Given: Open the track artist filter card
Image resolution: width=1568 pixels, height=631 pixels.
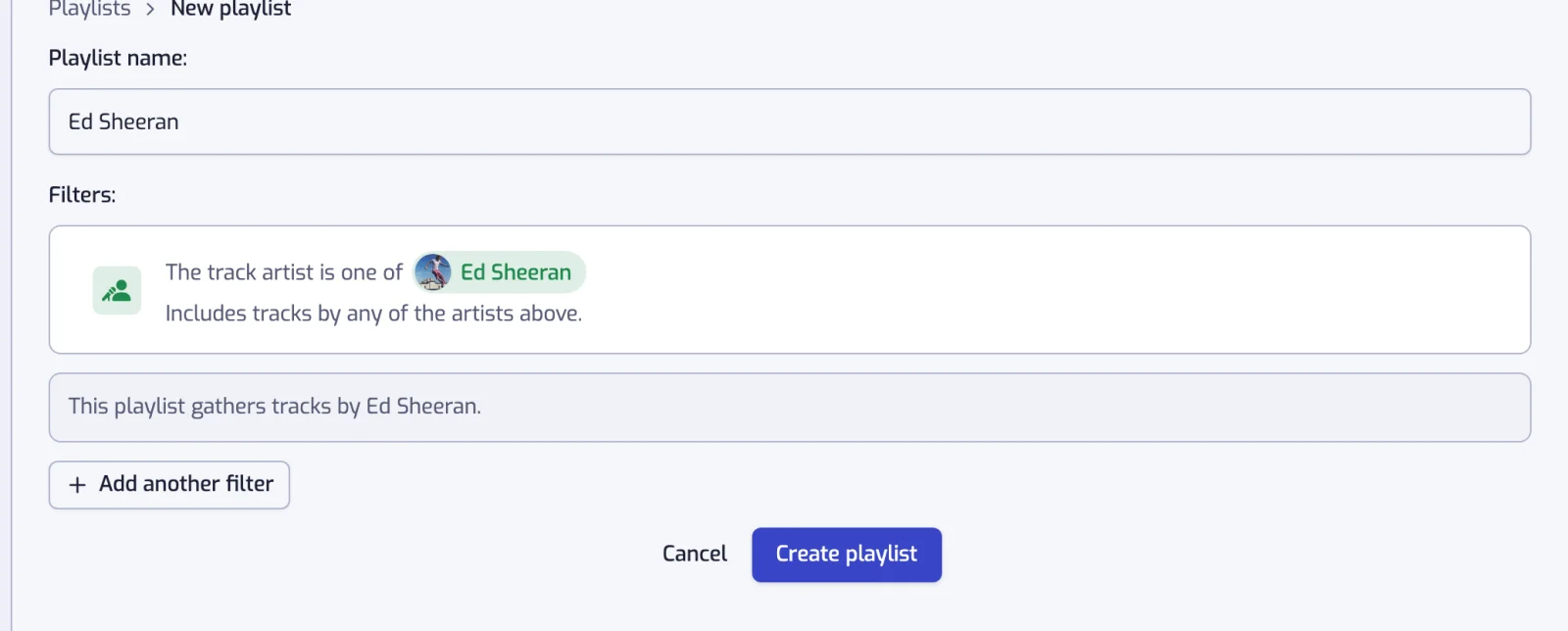Looking at the screenshot, I should point(790,290).
